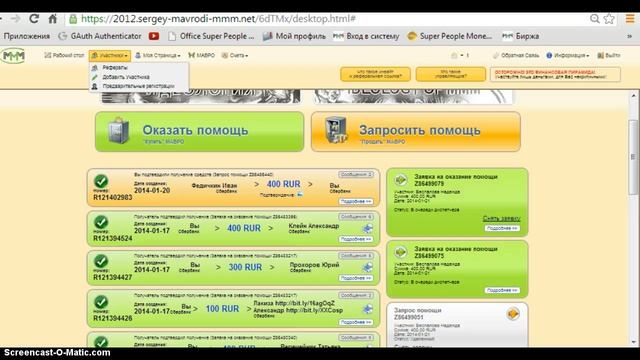Click the 300 RUR amount for Прохоров Юрий
The image size is (640, 360).
(x=245, y=267)
